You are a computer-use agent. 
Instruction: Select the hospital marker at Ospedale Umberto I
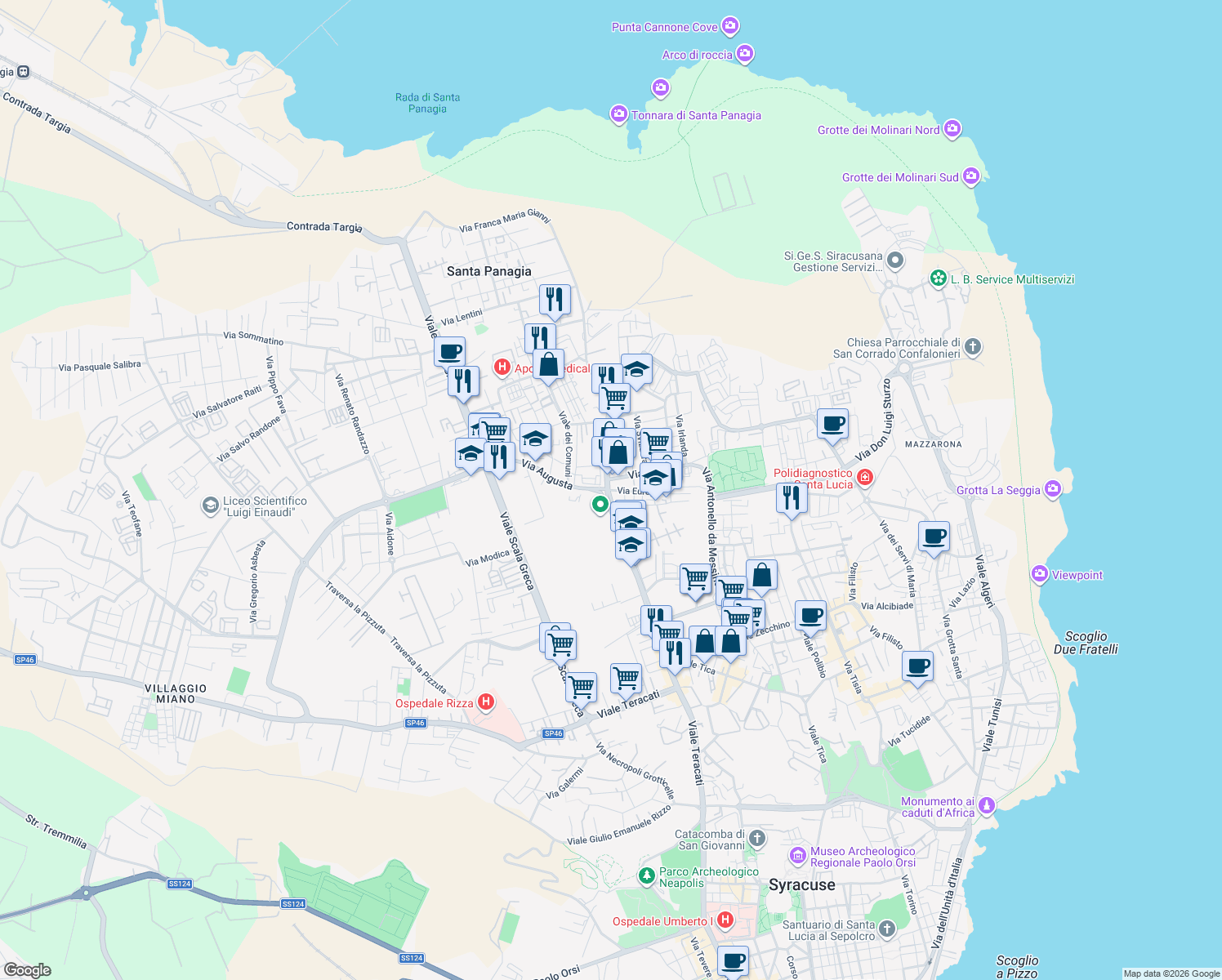tap(726, 920)
